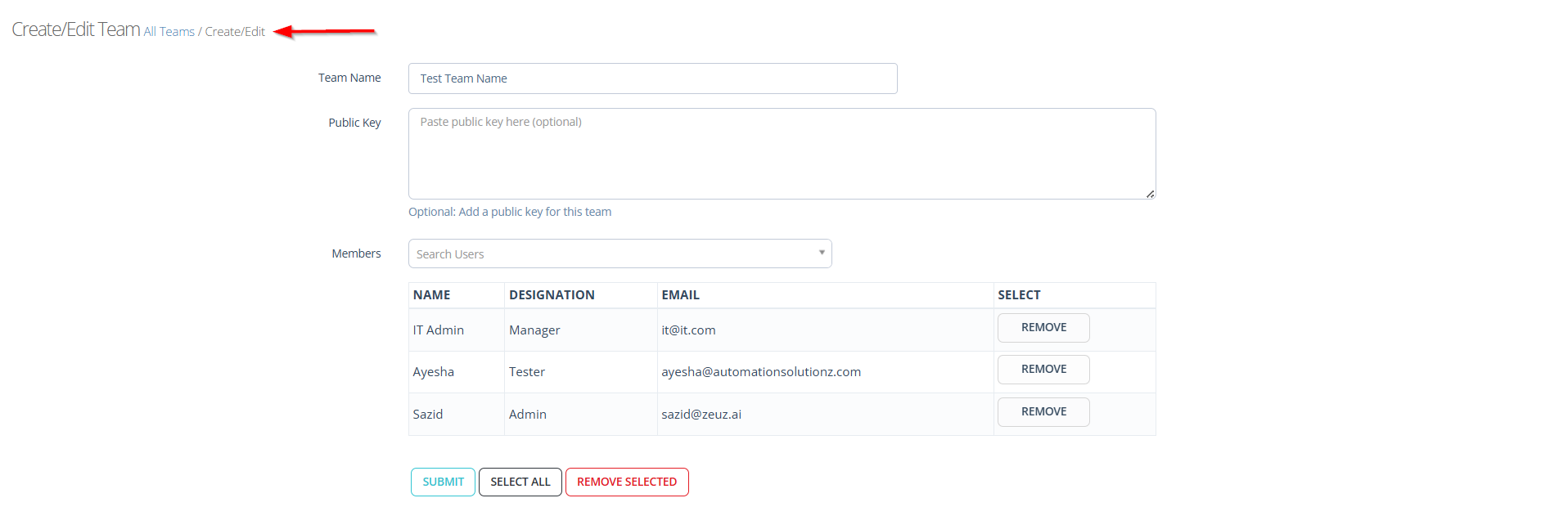Screen dimensions: 1568x525
Task: Click inside the Public Key text area
Action: (782, 154)
